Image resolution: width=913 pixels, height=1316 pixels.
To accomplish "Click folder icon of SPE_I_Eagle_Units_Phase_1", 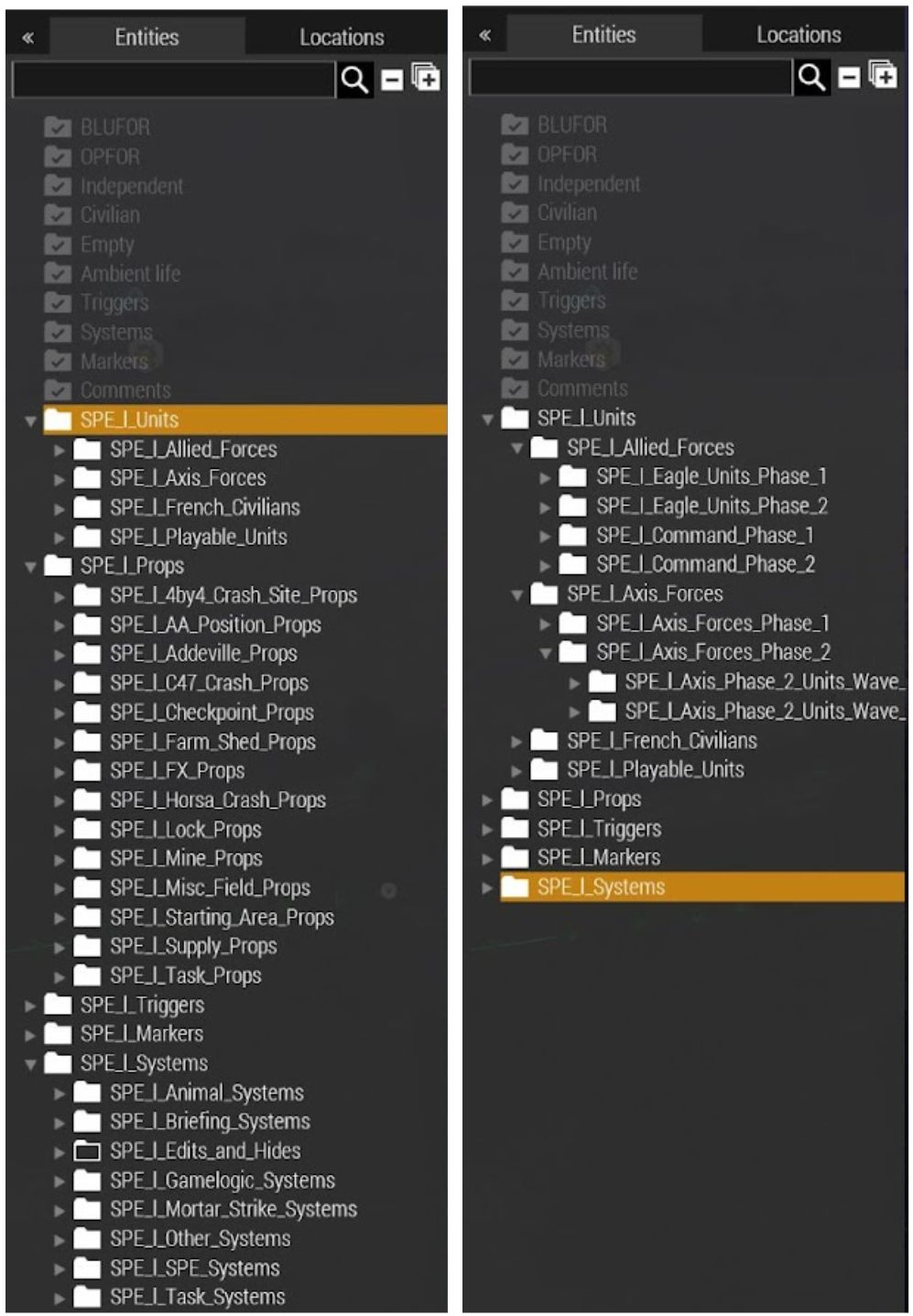I will point(572,477).
